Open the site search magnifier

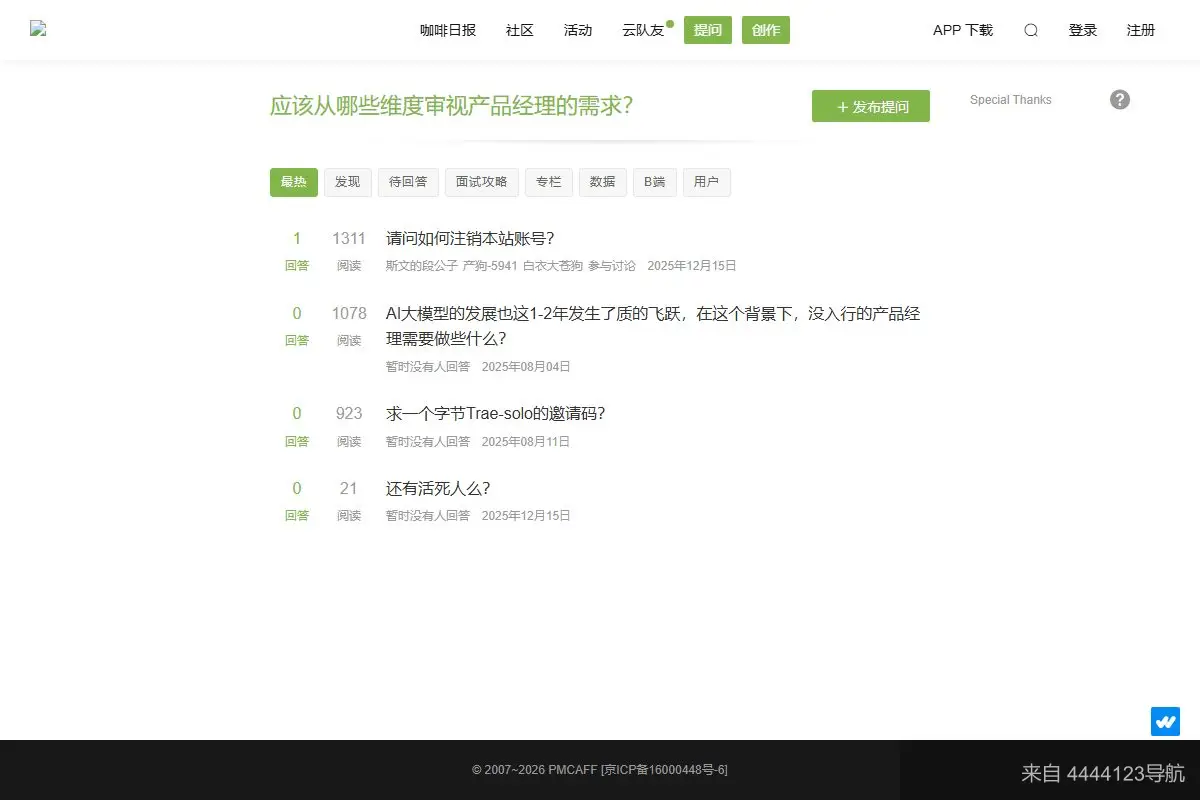coord(1030,30)
